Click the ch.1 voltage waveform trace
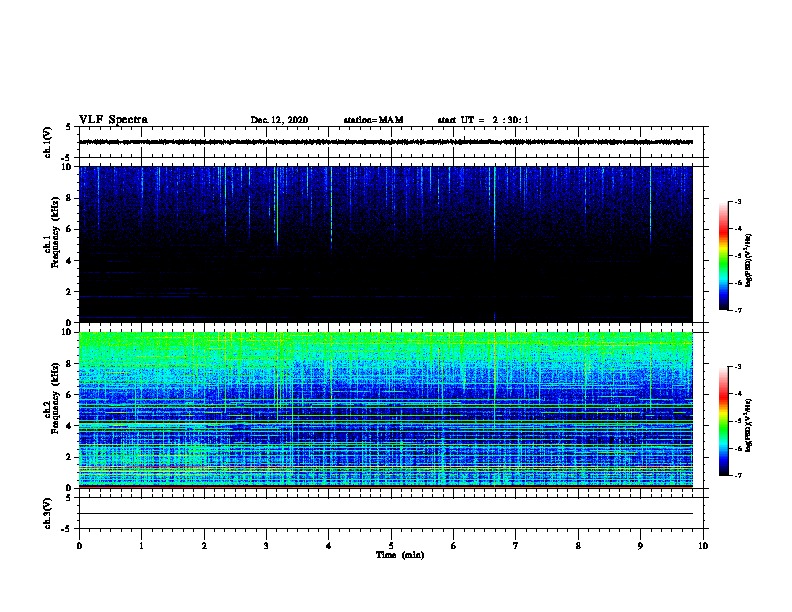792x612 pixels. pyautogui.click(x=386, y=142)
